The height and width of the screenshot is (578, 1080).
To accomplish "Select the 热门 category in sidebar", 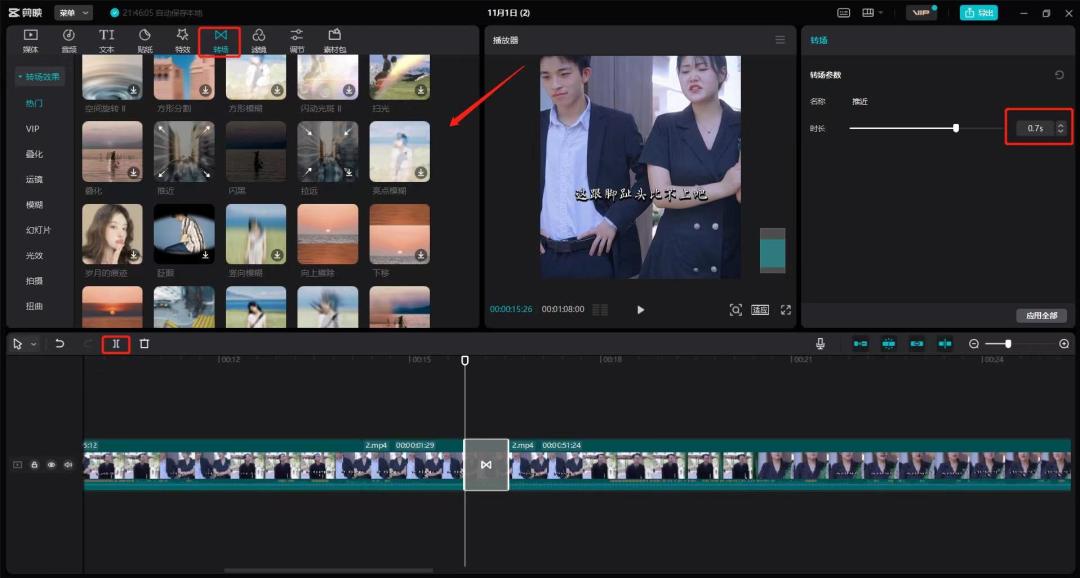I will click(34, 103).
